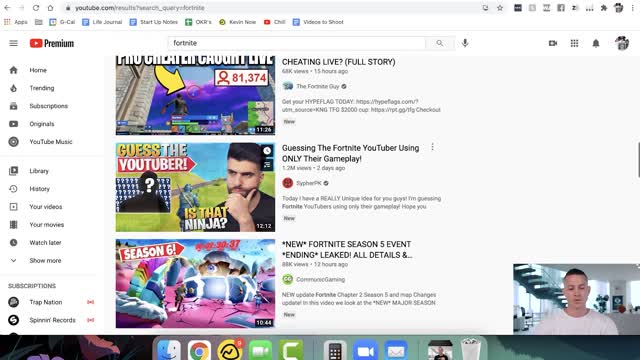Viewport: 640px width, 360px height.
Task: Open 'FORTNITE SEASON 5 EVENT' video title
Action: point(347,250)
